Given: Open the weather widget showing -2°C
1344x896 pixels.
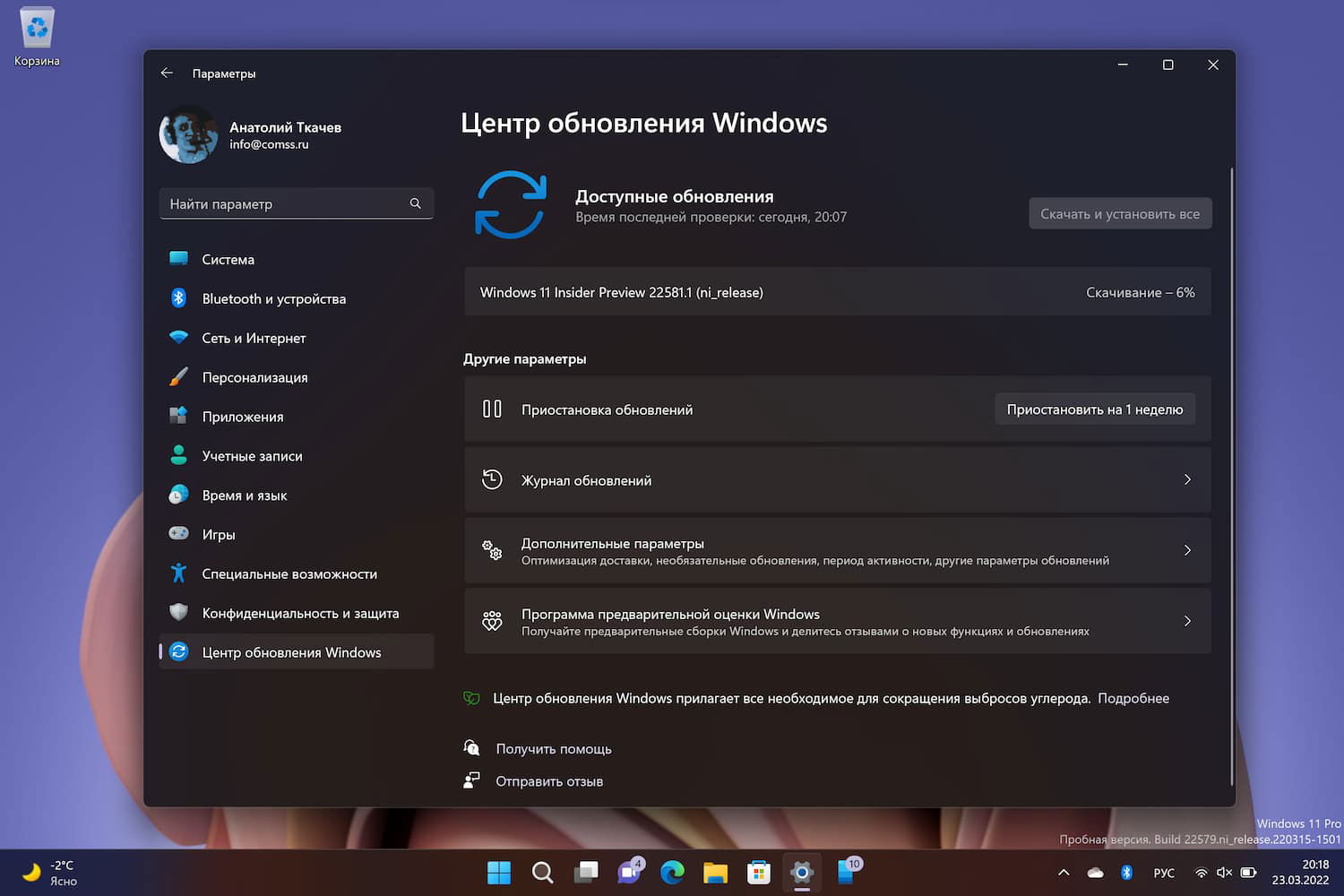Looking at the screenshot, I should [49, 872].
